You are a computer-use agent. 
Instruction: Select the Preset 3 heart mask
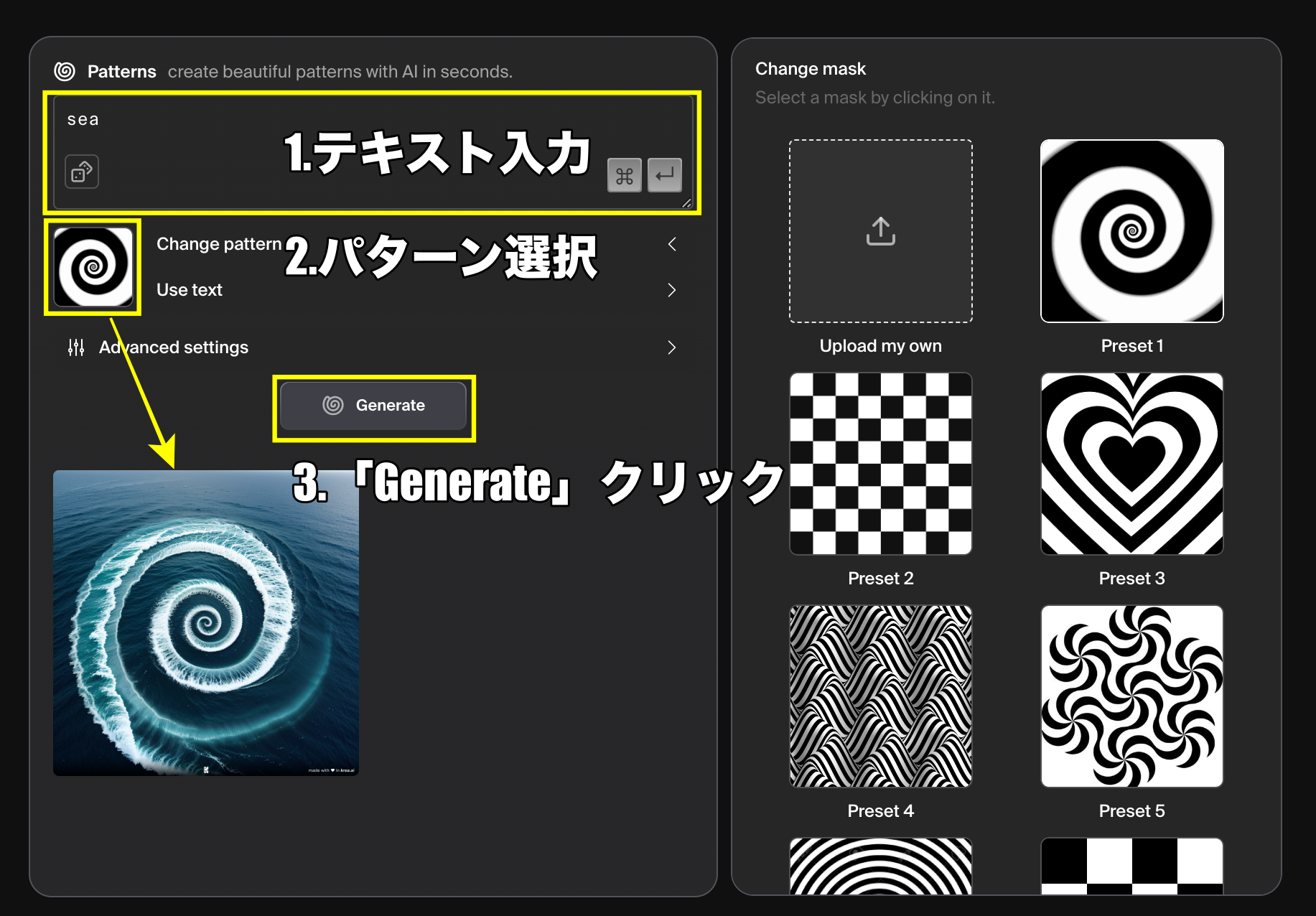point(1132,464)
